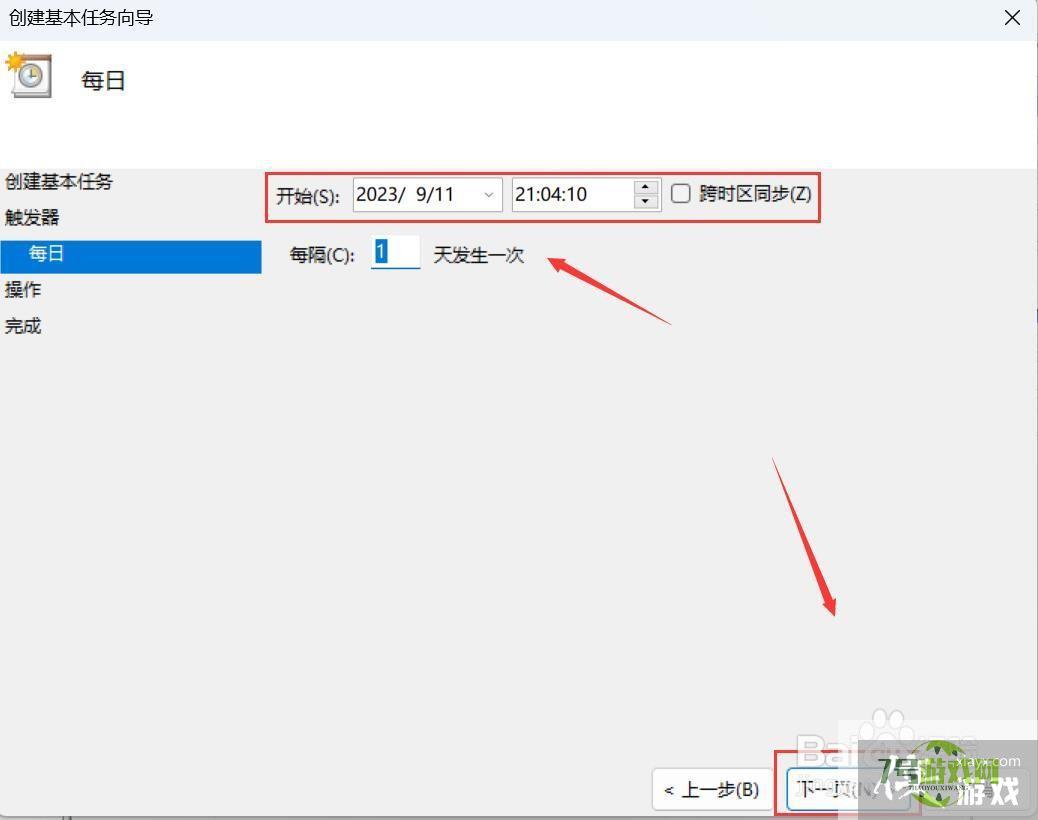
Task: Decrease start time with down spinner arrow
Action: [x=645, y=201]
